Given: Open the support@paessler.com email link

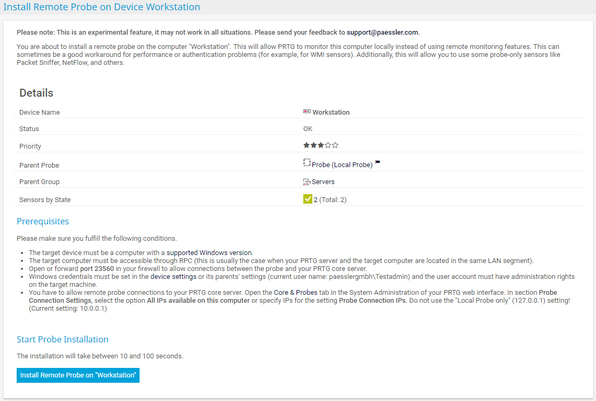Looking at the screenshot, I should 382,33.
